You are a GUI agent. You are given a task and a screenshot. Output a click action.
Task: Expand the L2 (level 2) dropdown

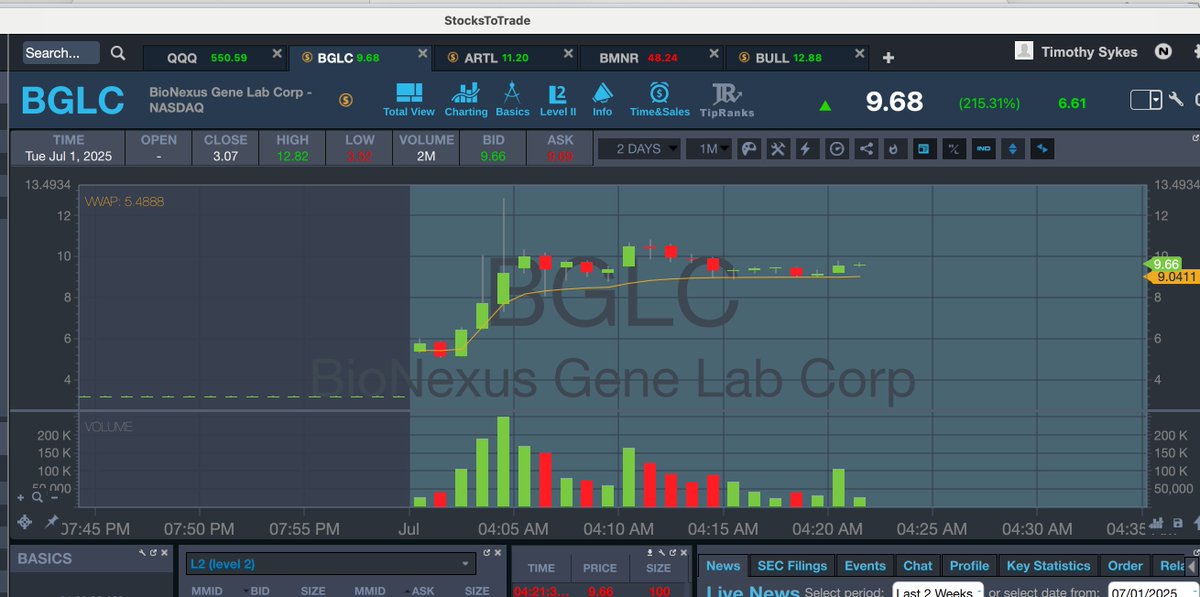pyautogui.click(x=330, y=565)
